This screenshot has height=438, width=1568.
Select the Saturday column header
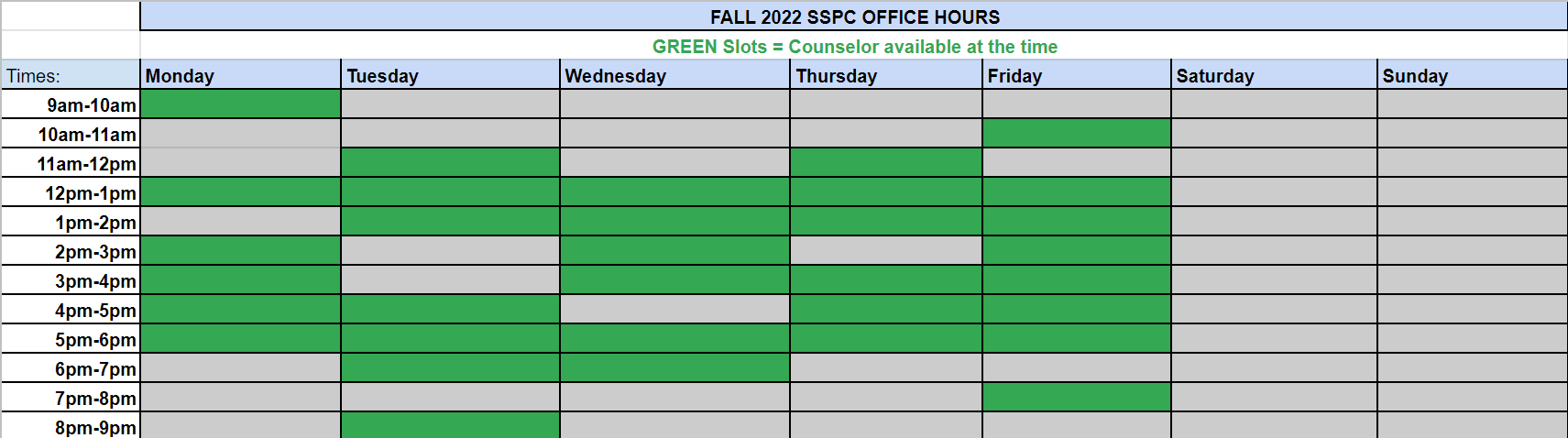(1274, 75)
